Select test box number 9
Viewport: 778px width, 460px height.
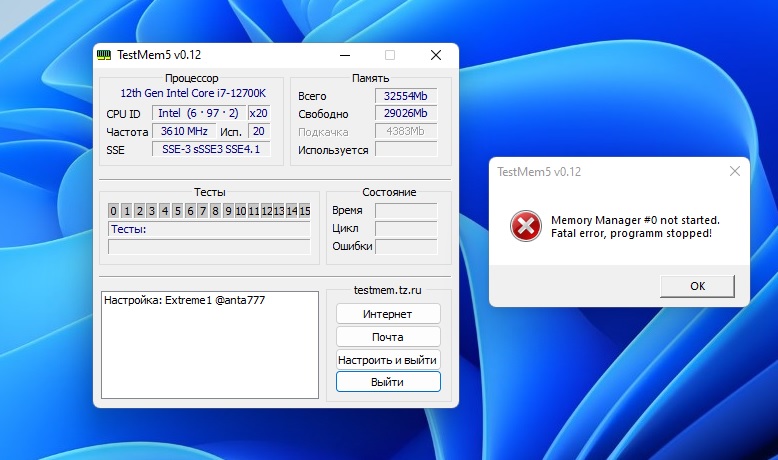pyautogui.click(x=228, y=211)
